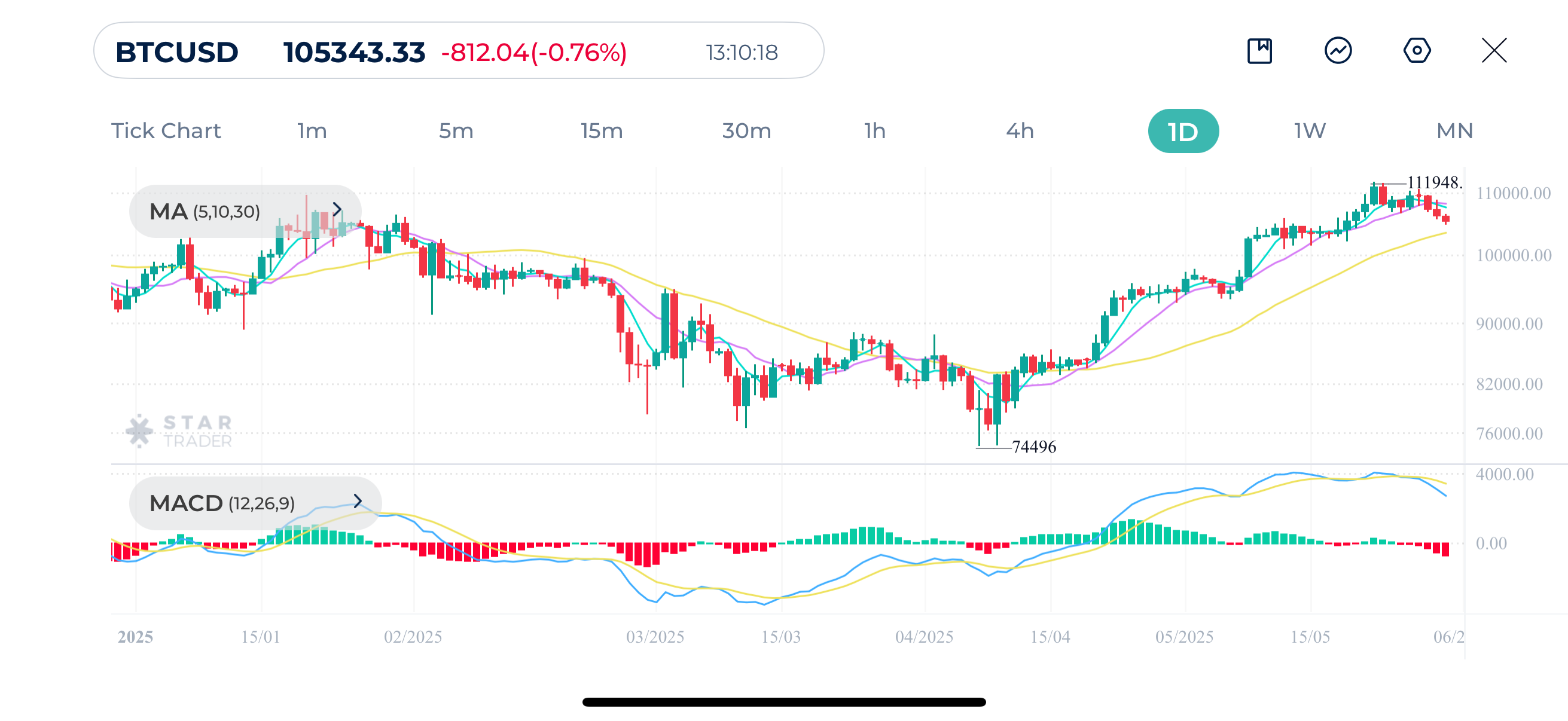Open the bookmark/save chart icon
1568x721 pixels.
click(x=1260, y=52)
